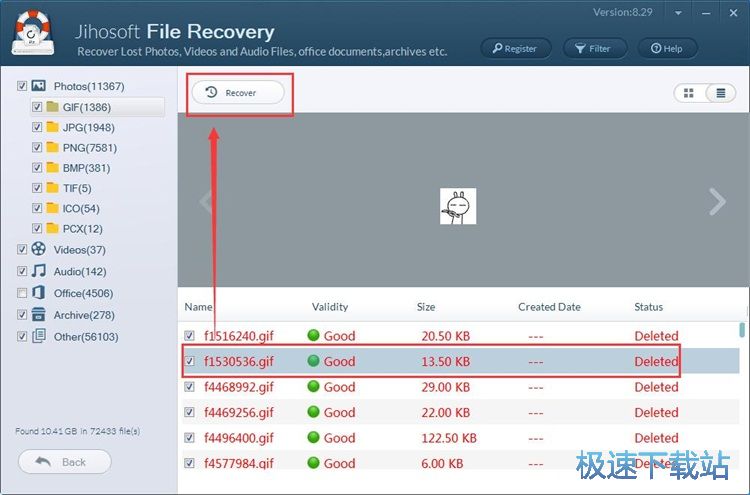Open the title bar dropdown menu arrow
The width and height of the screenshot is (750, 495).
[x=678, y=13]
